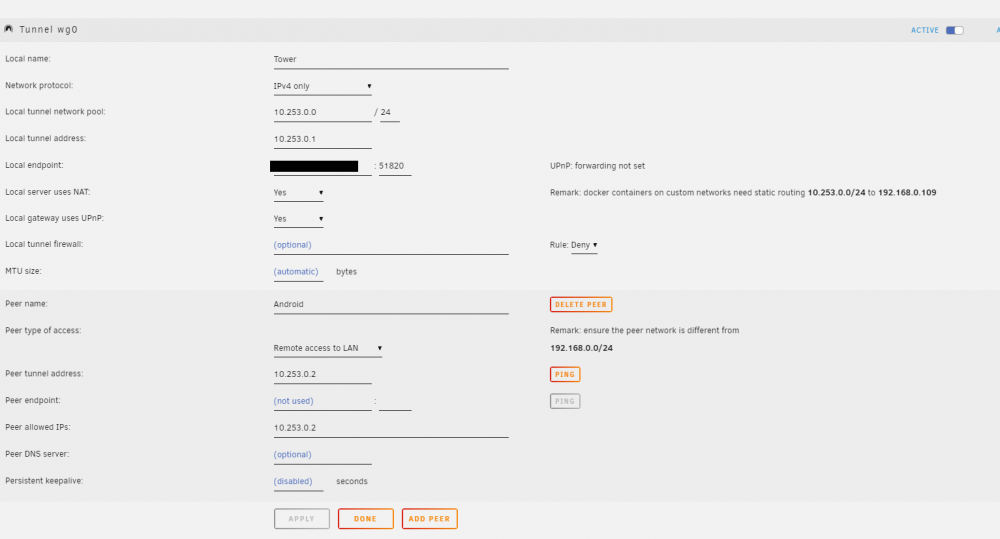The height and width of the screenshot is (539, 1000).
Task: Click the Peer endpoint port field
Action: (x=395, y=402)
